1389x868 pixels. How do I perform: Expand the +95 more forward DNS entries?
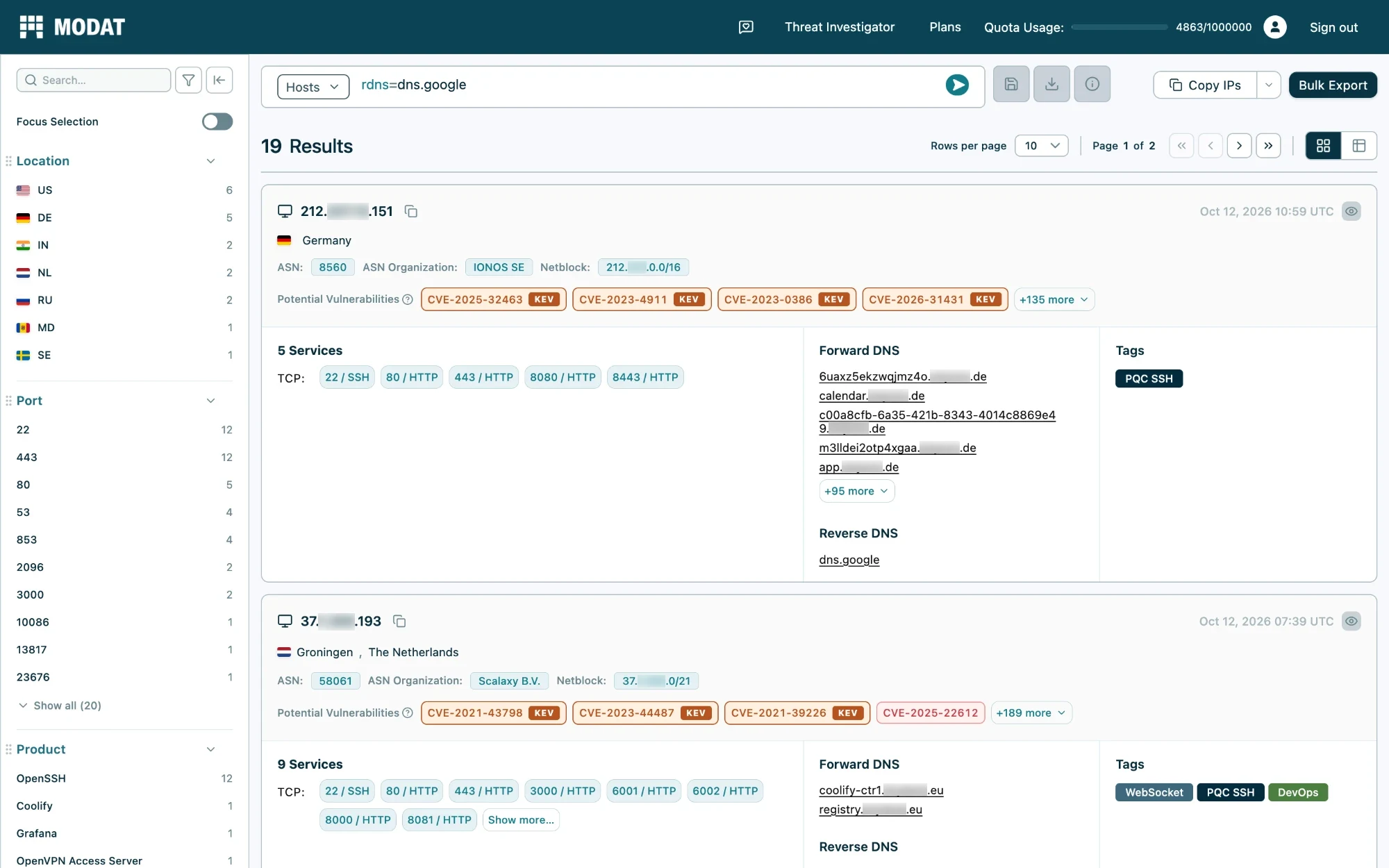click(856, 491)
